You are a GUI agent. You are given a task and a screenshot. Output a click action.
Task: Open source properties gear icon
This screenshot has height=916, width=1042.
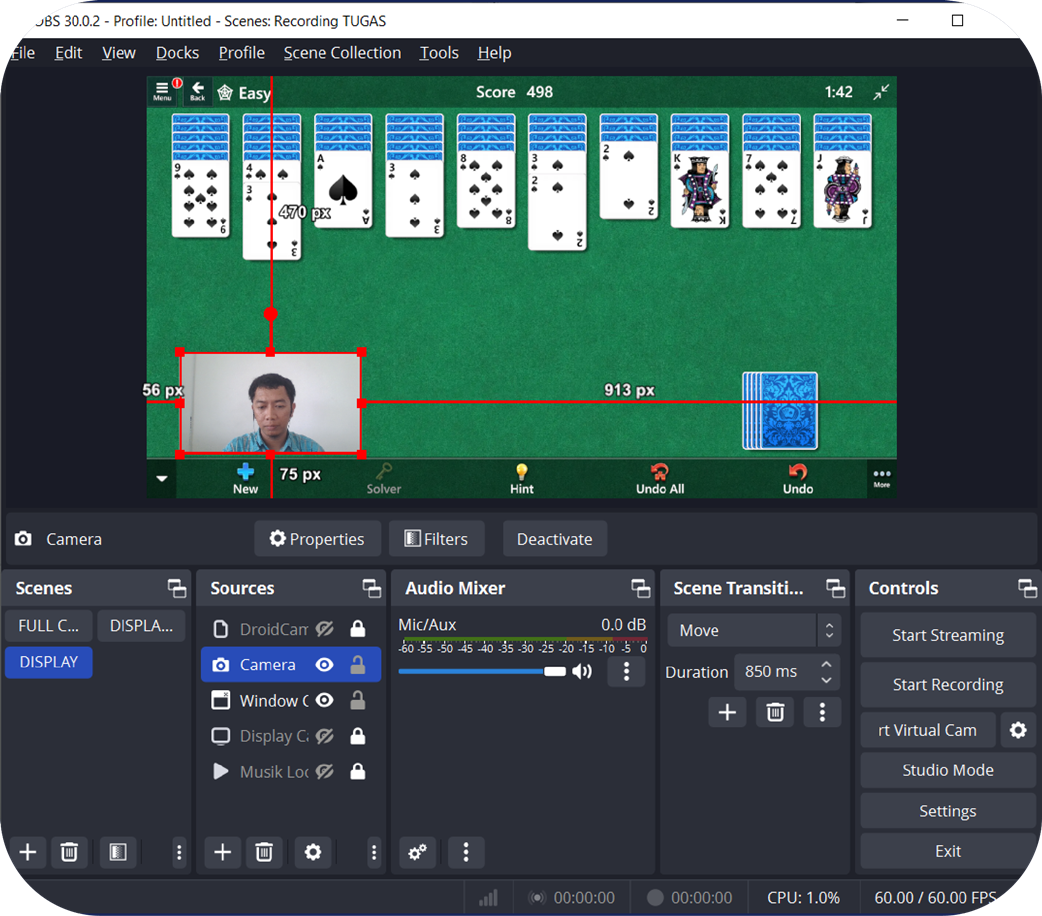point(313,852)
